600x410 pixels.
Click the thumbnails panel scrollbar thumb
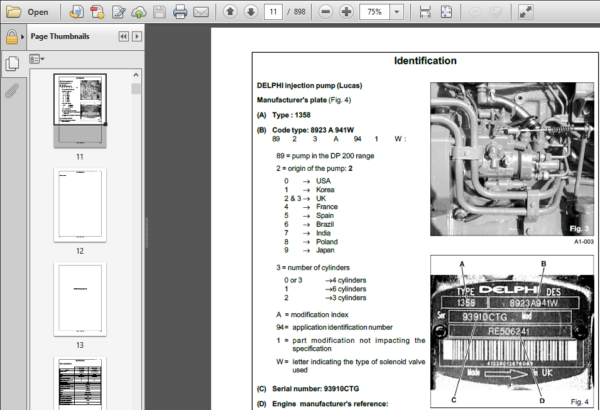[136, 89]
